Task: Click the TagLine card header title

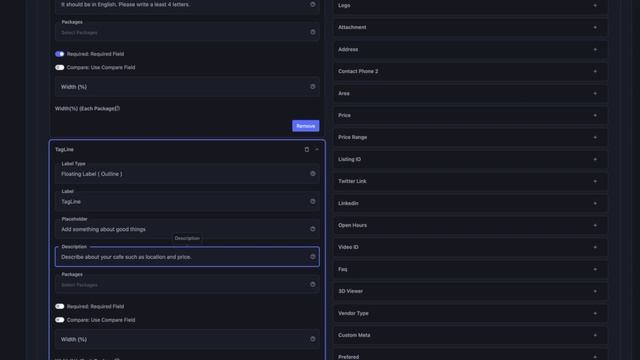Action: (64, 149)
